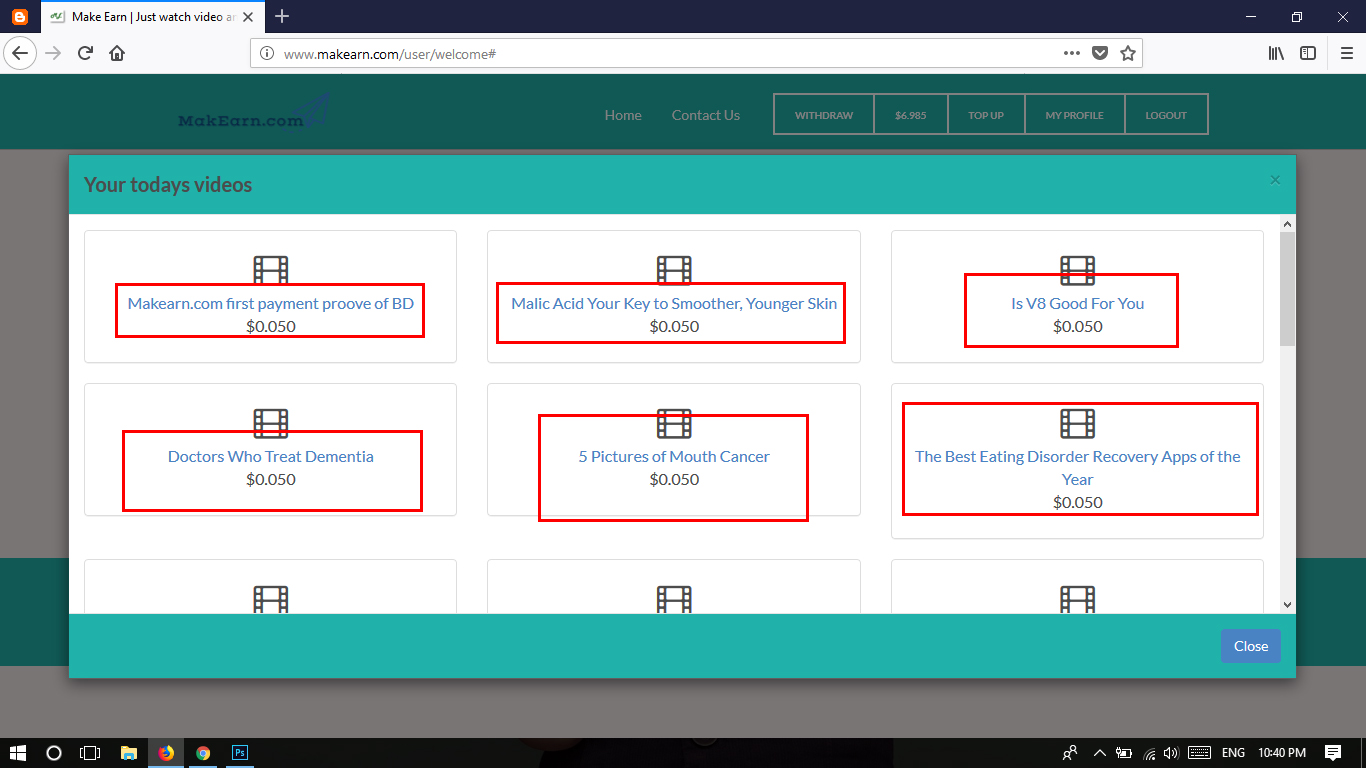Switch to Photoshop from the taskbar

[x=240, y=753]
